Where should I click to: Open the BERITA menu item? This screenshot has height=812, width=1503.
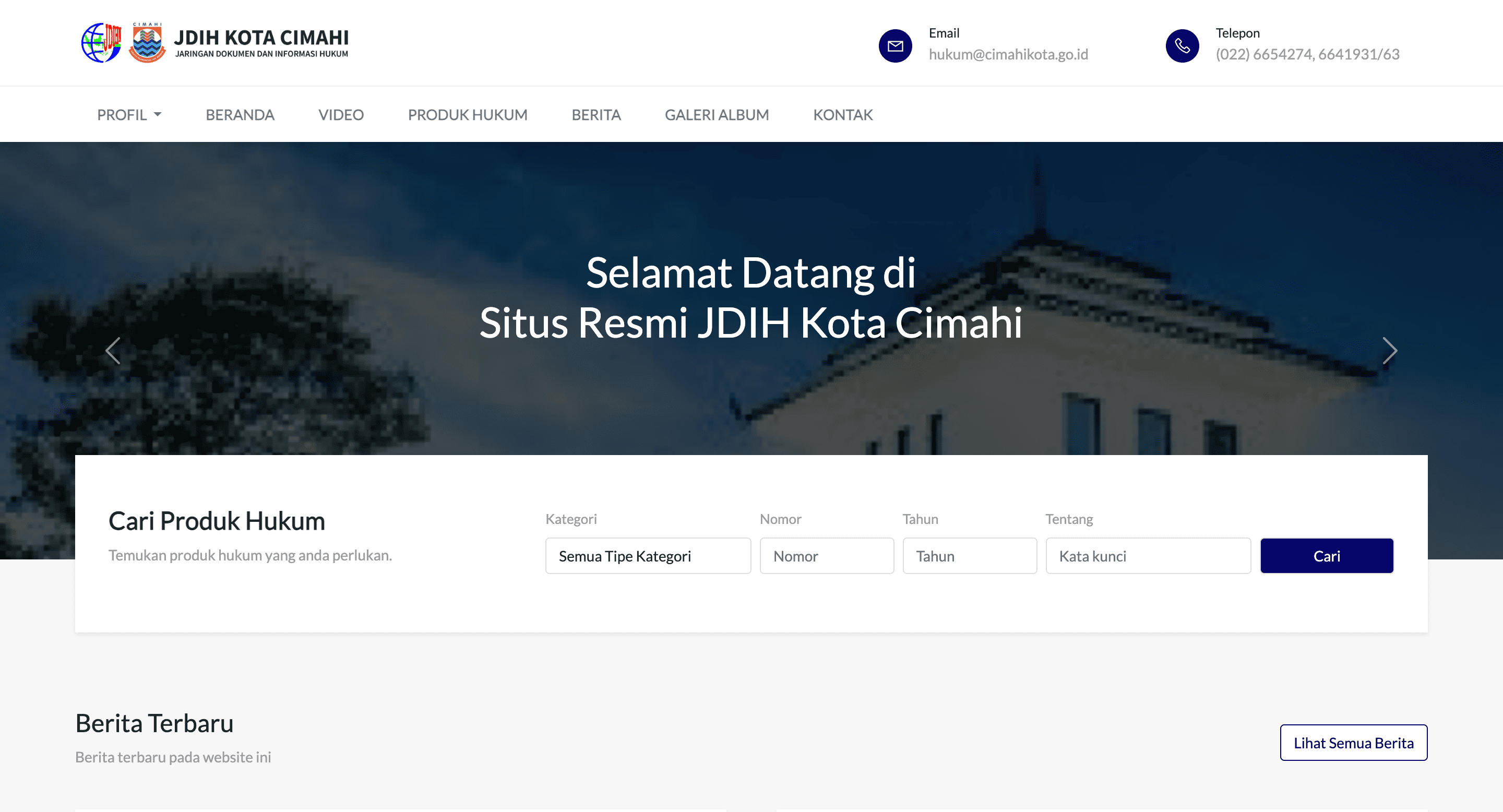tap(595, 115)
